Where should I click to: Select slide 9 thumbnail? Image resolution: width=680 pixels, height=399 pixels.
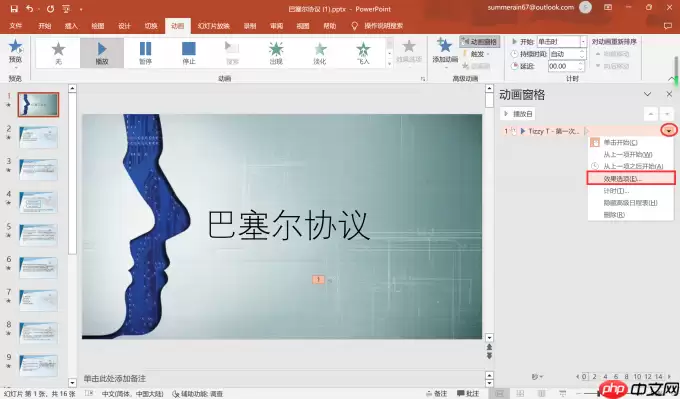click(38, 366)
